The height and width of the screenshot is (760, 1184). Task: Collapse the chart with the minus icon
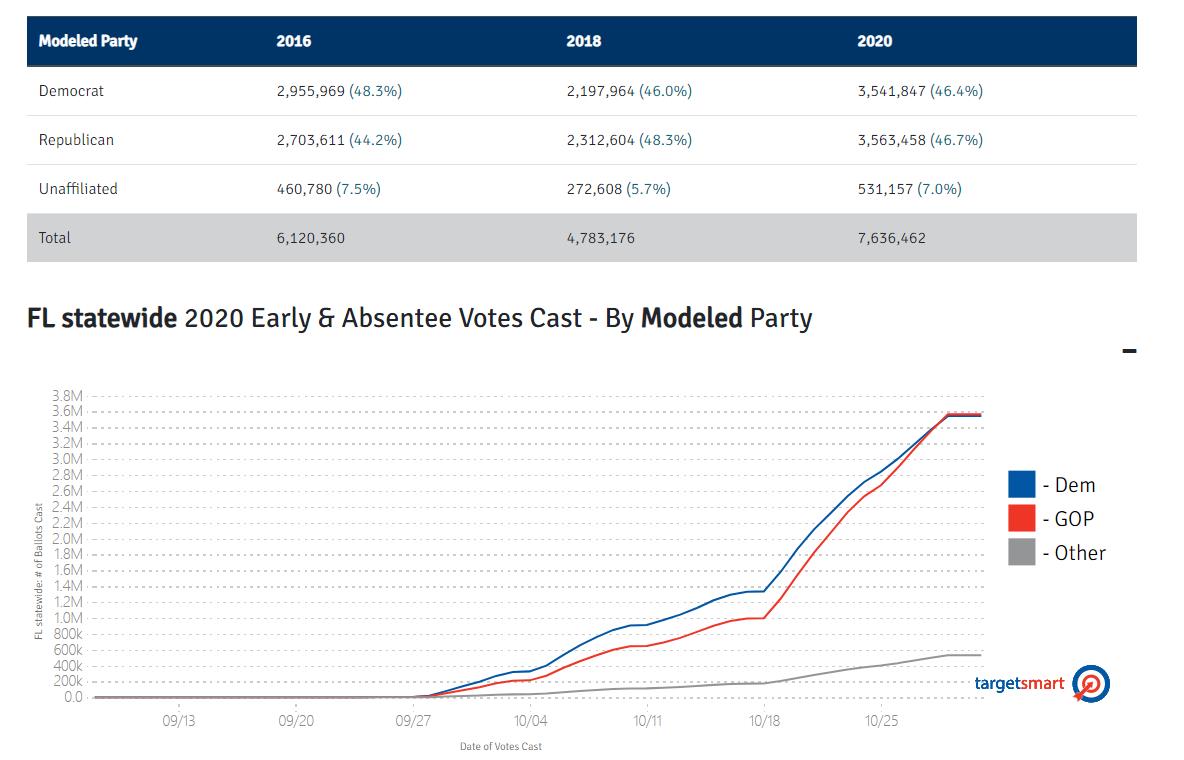coord(1129,351)
